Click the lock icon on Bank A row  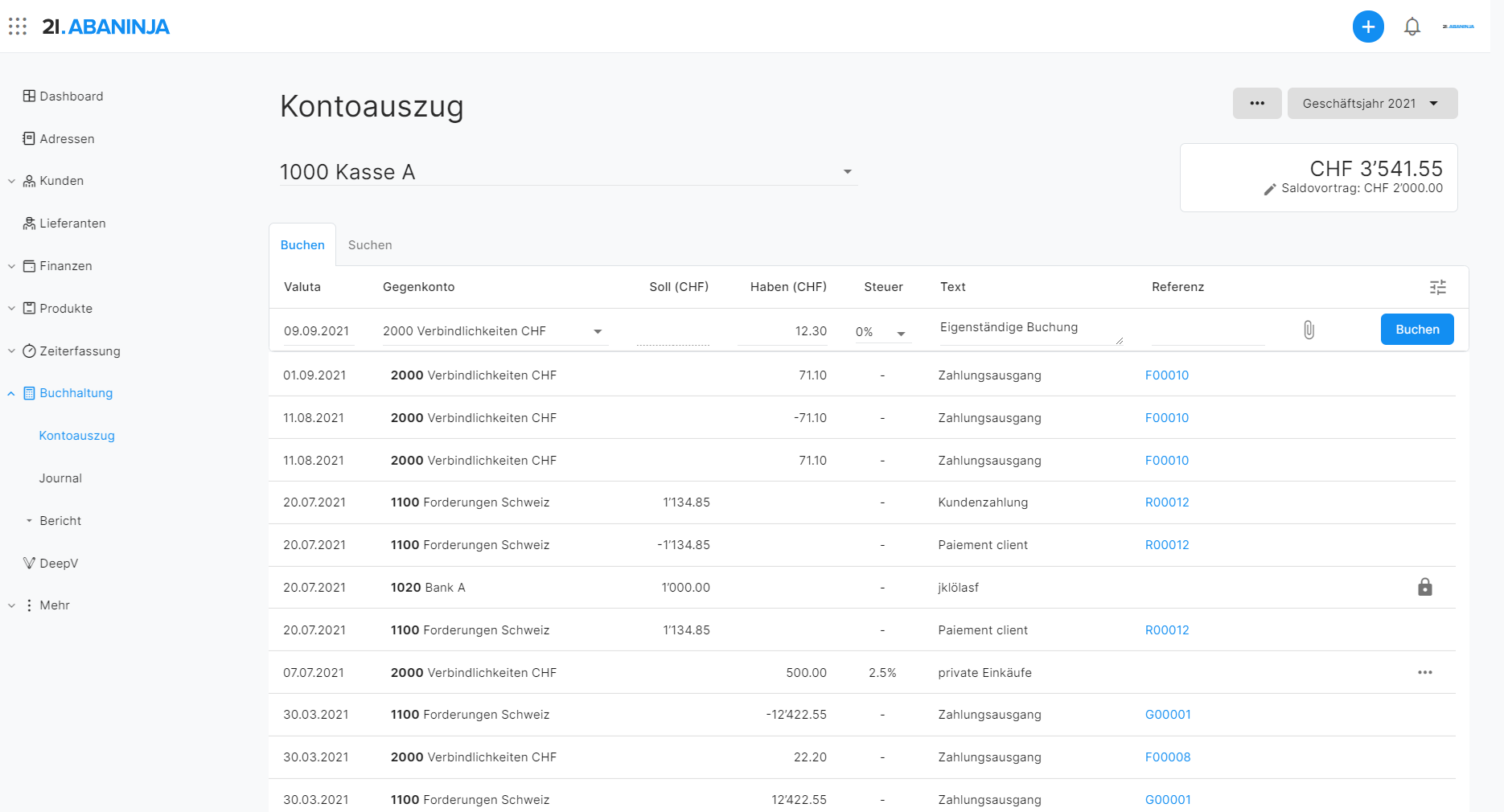pos(1424,587)
